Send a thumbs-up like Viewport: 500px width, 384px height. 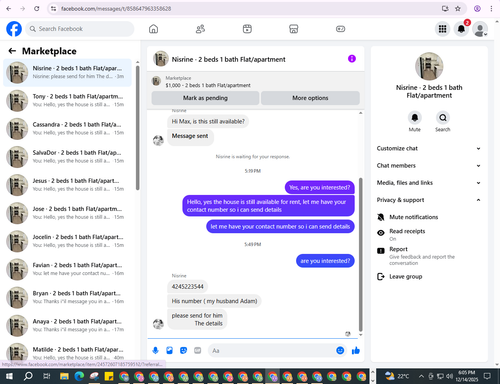click(x=356, y=350)
